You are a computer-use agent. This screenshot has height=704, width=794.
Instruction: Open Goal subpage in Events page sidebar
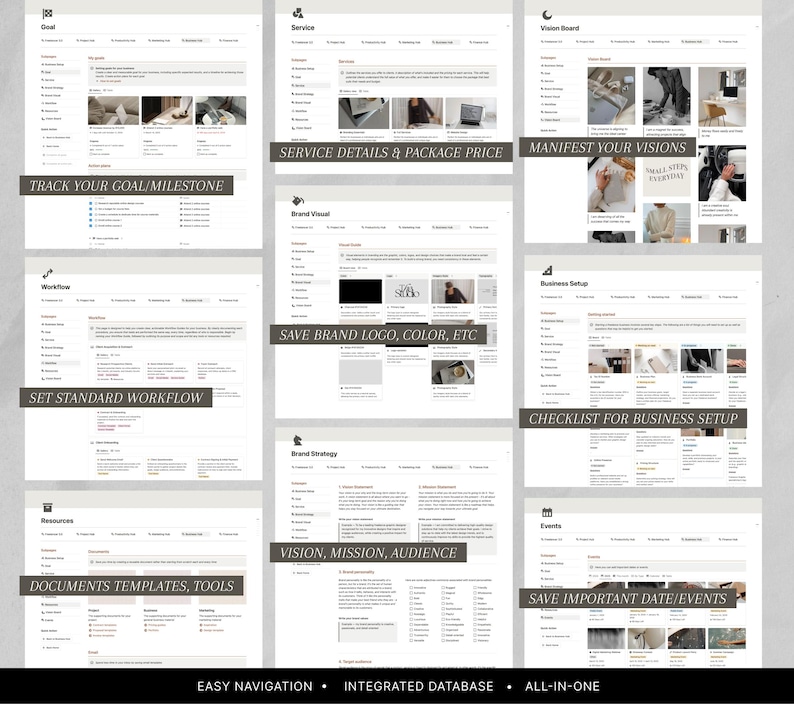coord(546,571)
